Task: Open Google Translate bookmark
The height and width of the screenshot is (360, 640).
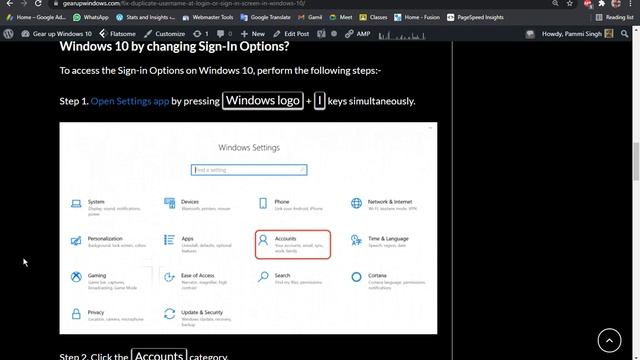Action: 265,17
